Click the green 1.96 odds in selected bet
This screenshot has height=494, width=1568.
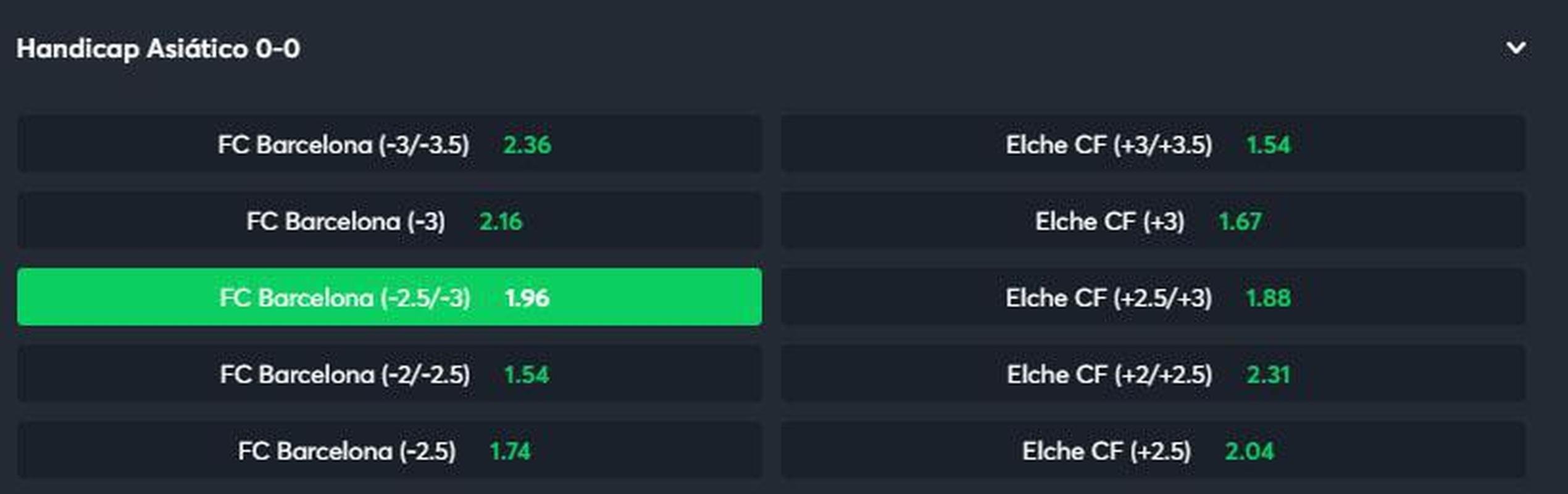[x=527, y=298]
